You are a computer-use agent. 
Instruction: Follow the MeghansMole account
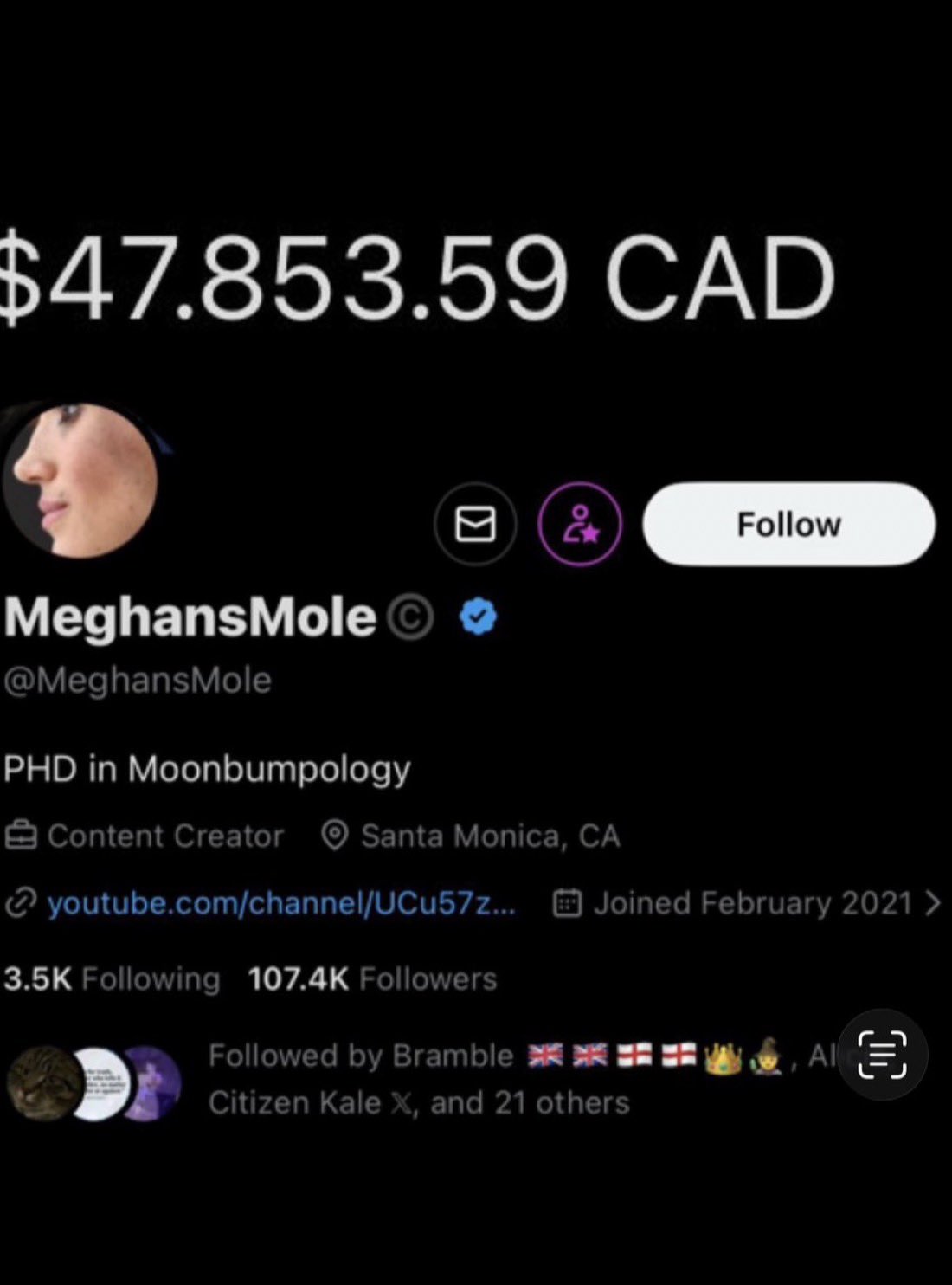pyautogui.click(x=788, y=524)
